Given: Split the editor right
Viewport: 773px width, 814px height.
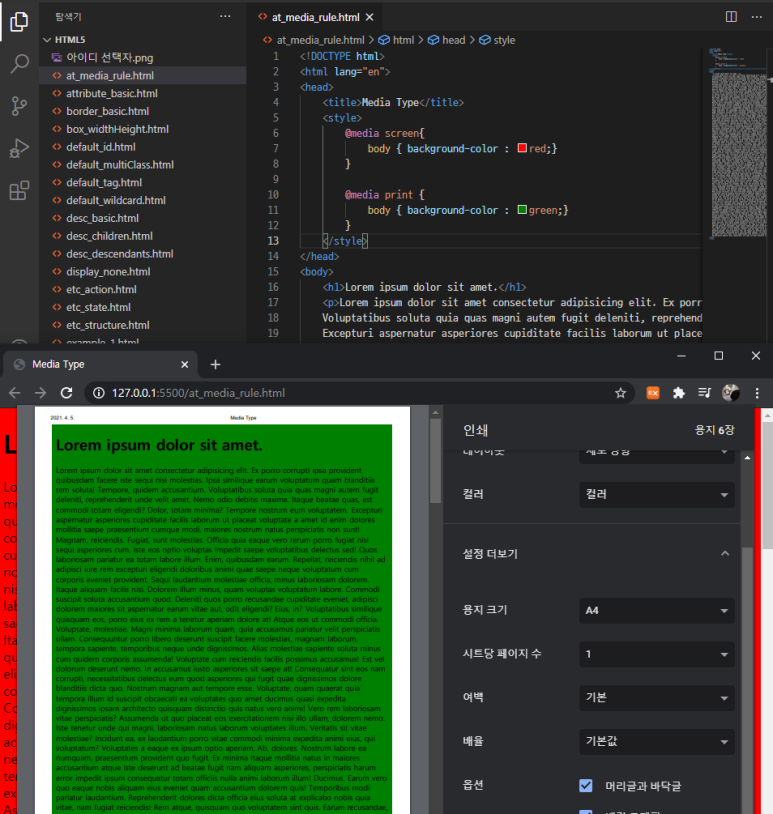Looking at the screenshot, I should click(731, 17).
